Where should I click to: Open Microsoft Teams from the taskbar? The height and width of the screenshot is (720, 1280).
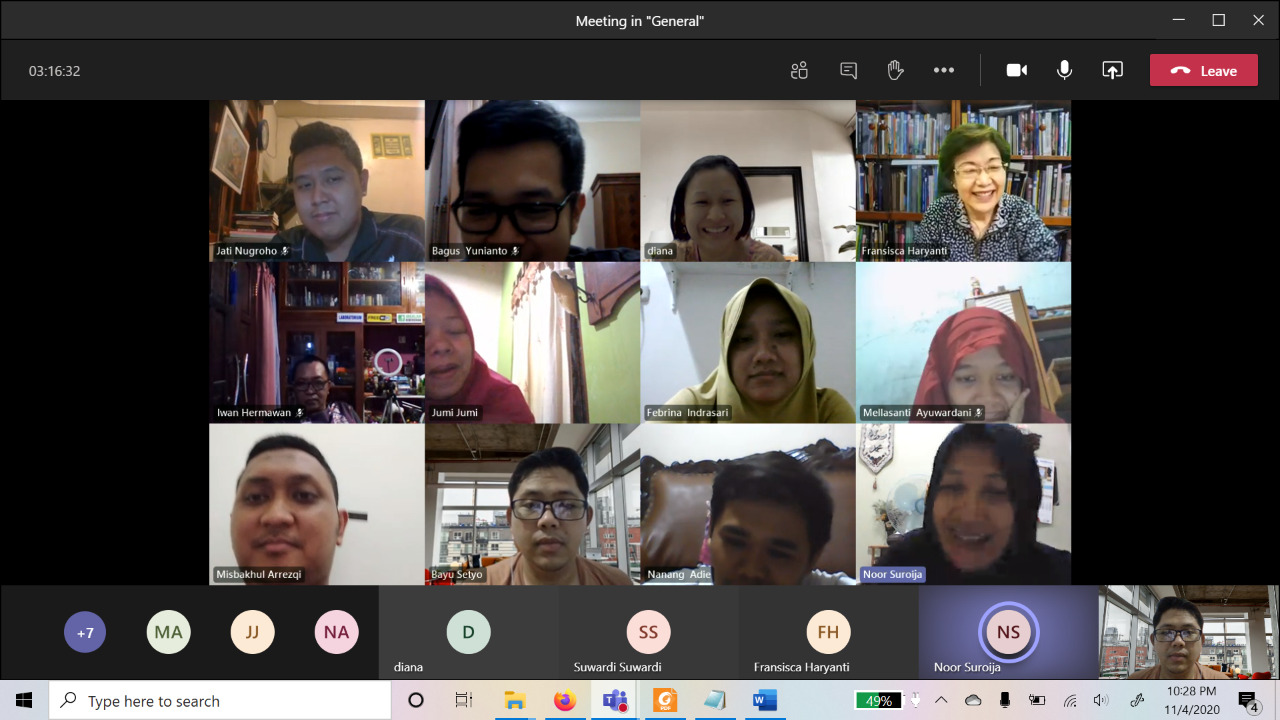click(614, 700)
